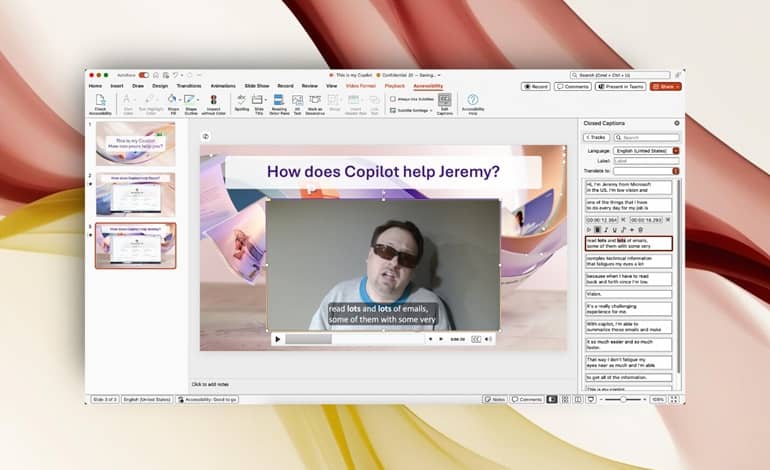The width and height of the screenshot is (770, 470).
Task: Select the first slide thumbnail
Action: coord(135,144)
